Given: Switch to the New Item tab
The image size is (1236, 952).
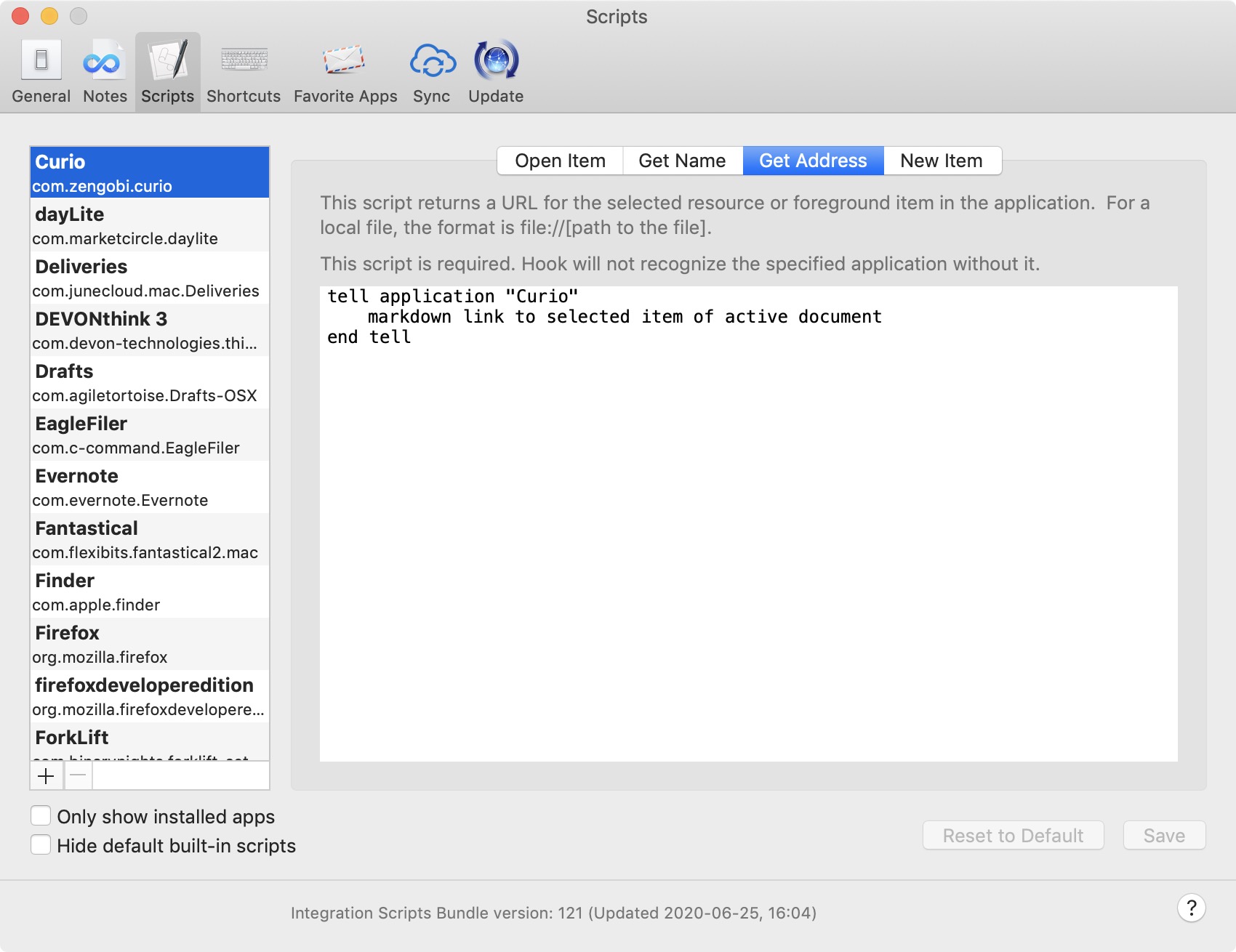Looking at the screenshot, I should click(942, 161).
